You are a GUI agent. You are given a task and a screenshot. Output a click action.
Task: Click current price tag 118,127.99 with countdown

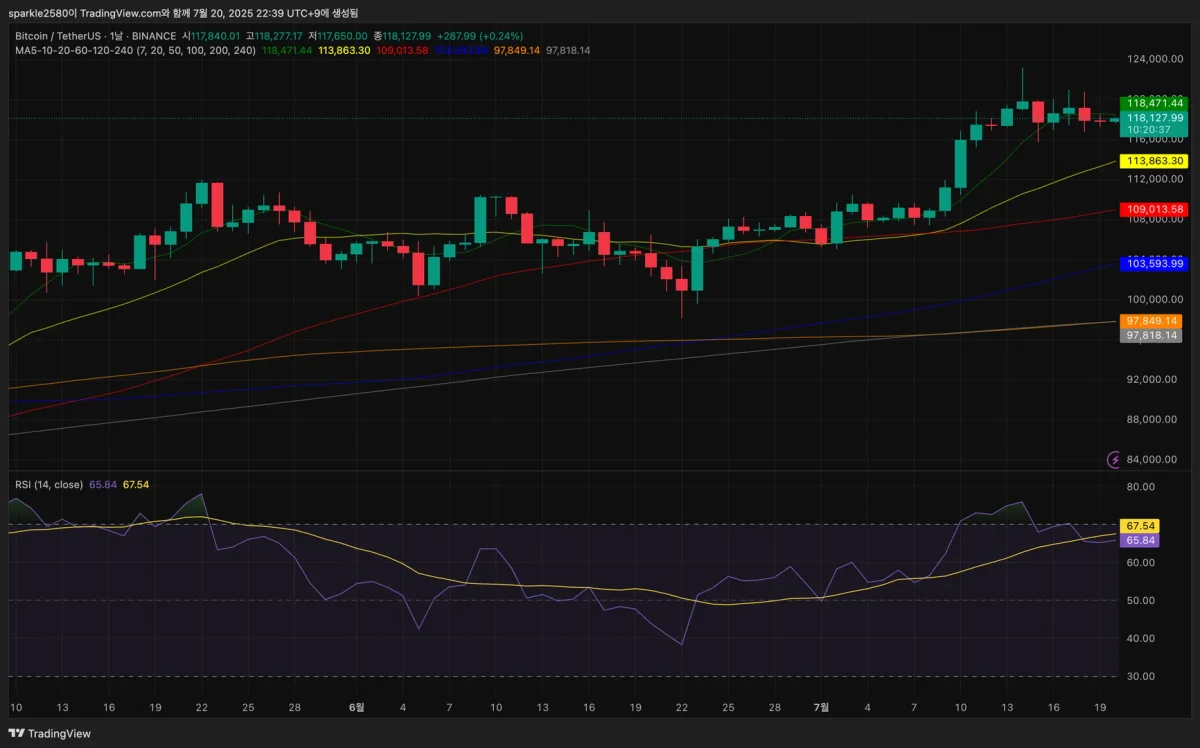pyautogui.click(x=1154, y=123)
